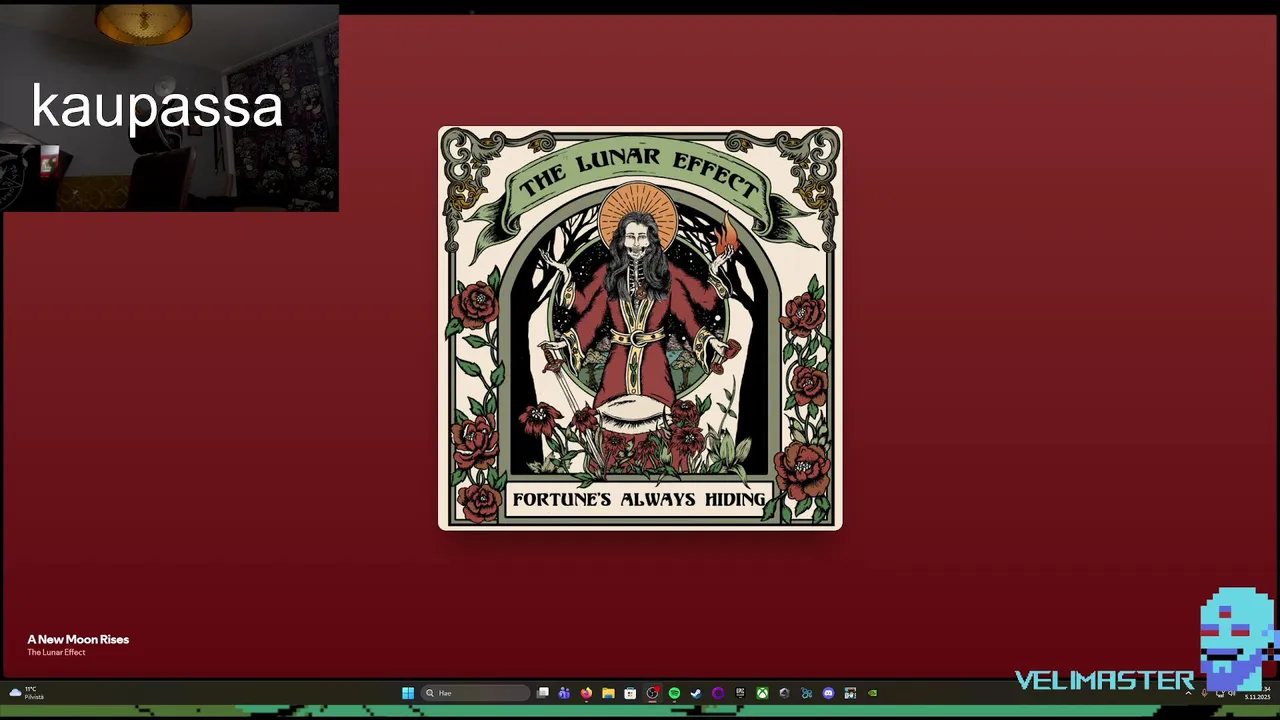The height and width of the screenshot is (720, 1280).
Task: Switch to OBS Studio in the taskbar
Action: tap(652, 693)
